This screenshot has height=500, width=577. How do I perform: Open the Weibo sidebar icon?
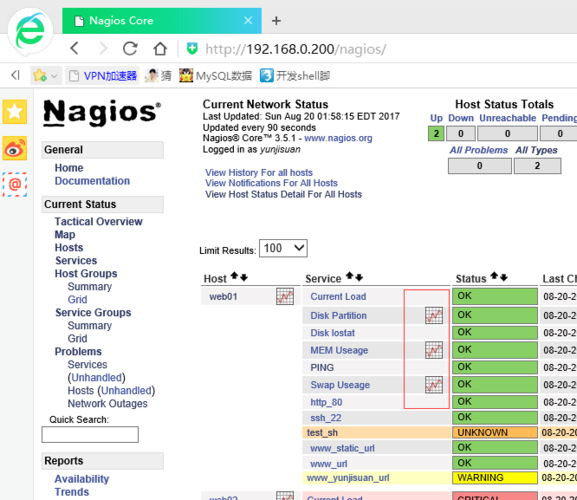(15, 148)
